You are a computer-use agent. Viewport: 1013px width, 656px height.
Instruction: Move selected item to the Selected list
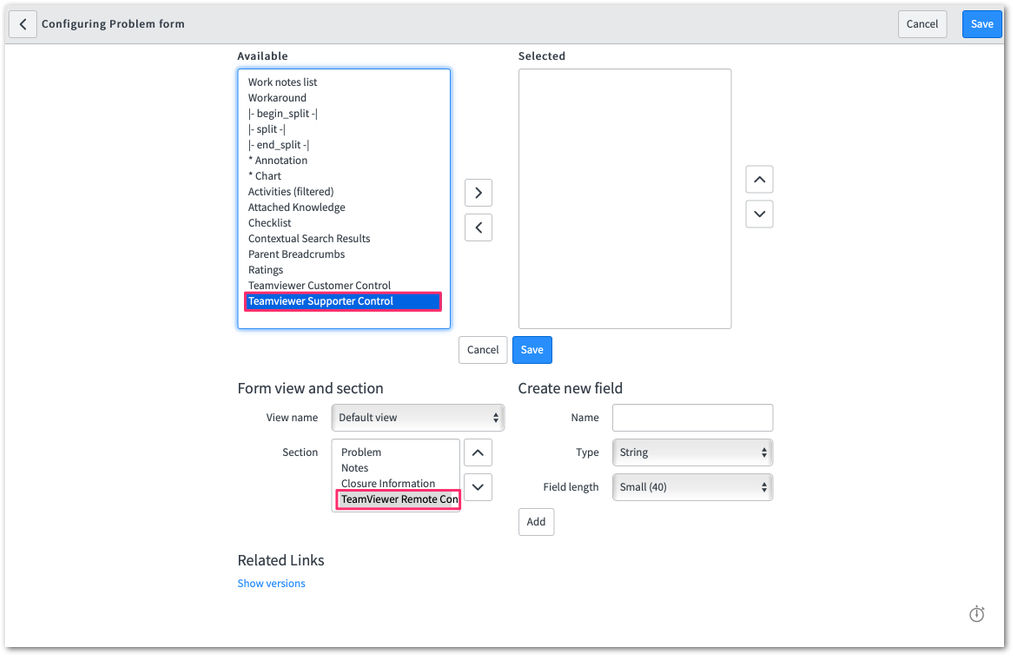click(x=478, y=193)
